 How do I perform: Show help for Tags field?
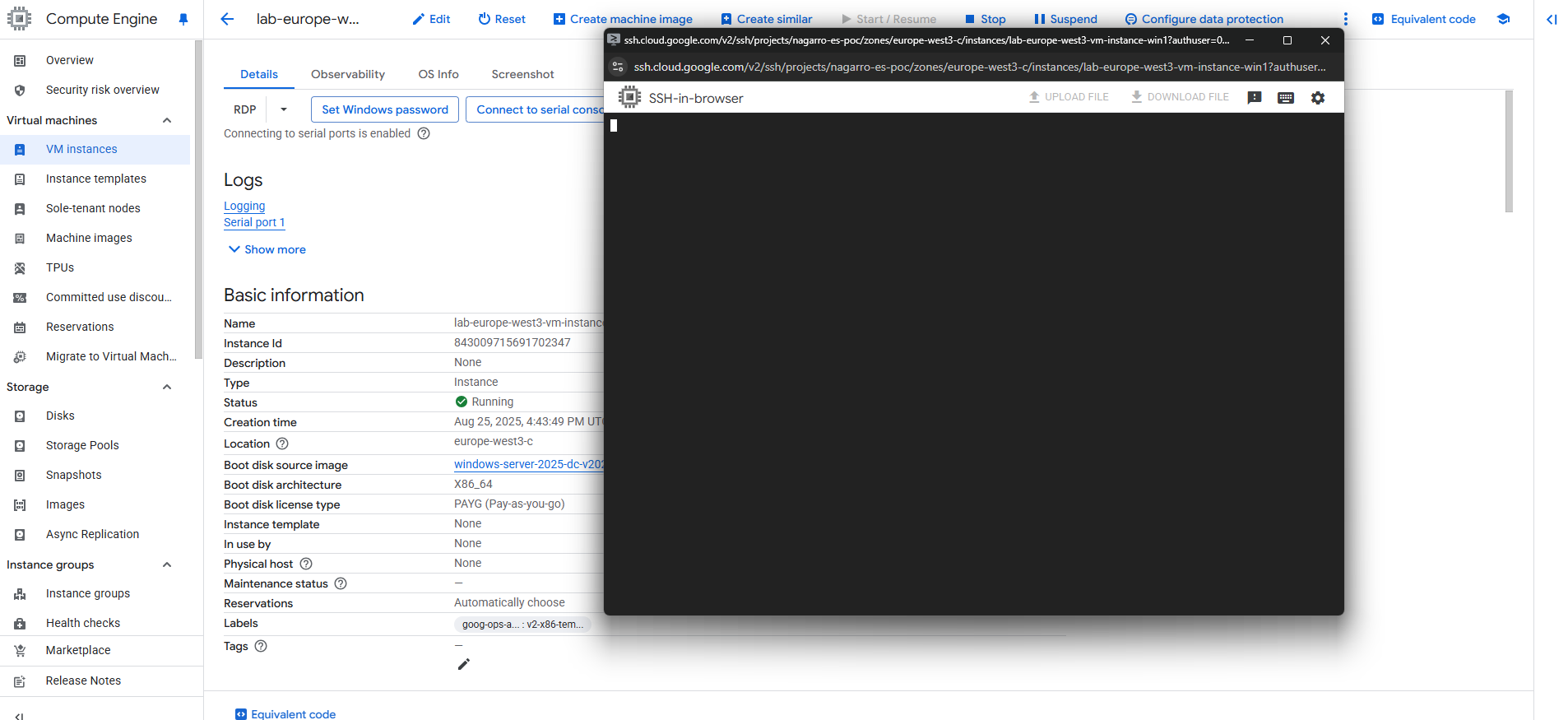261,646
